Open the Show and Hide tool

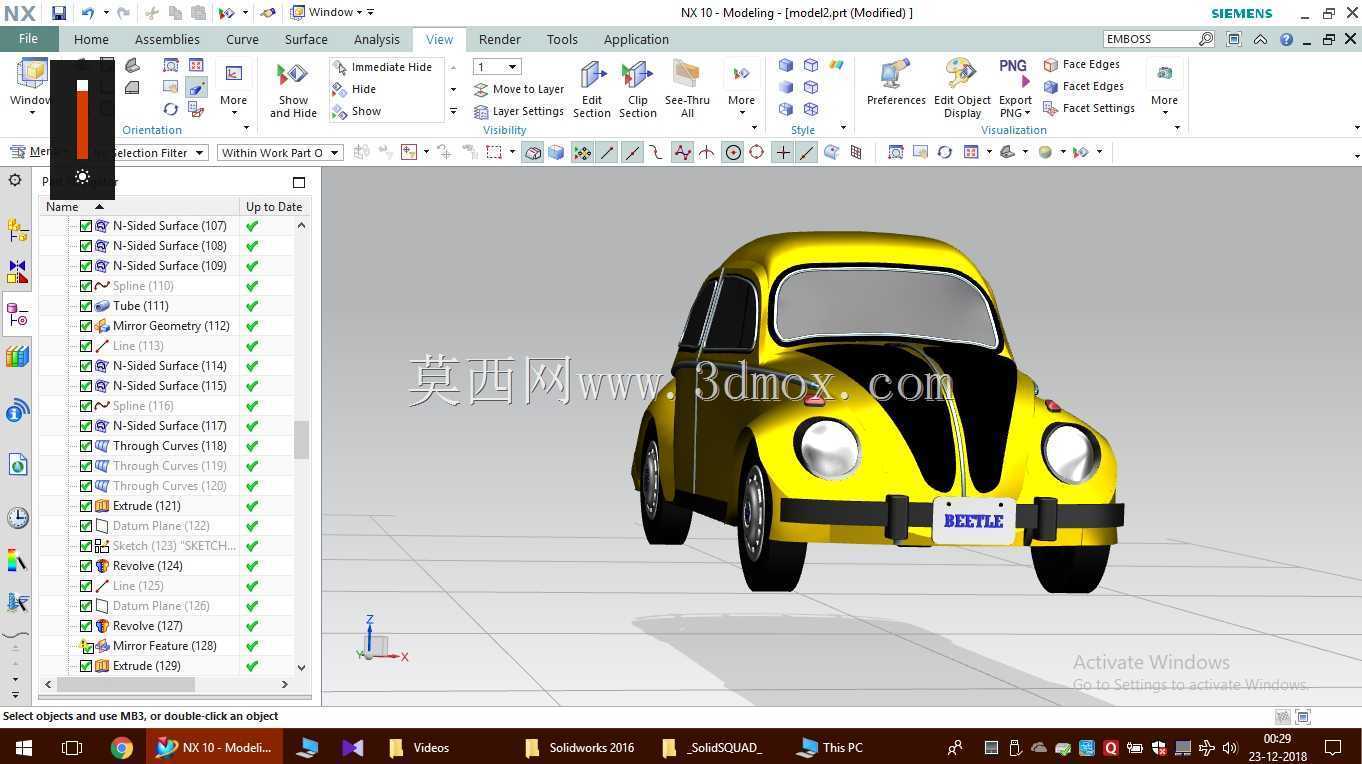(x=293, y=90)
